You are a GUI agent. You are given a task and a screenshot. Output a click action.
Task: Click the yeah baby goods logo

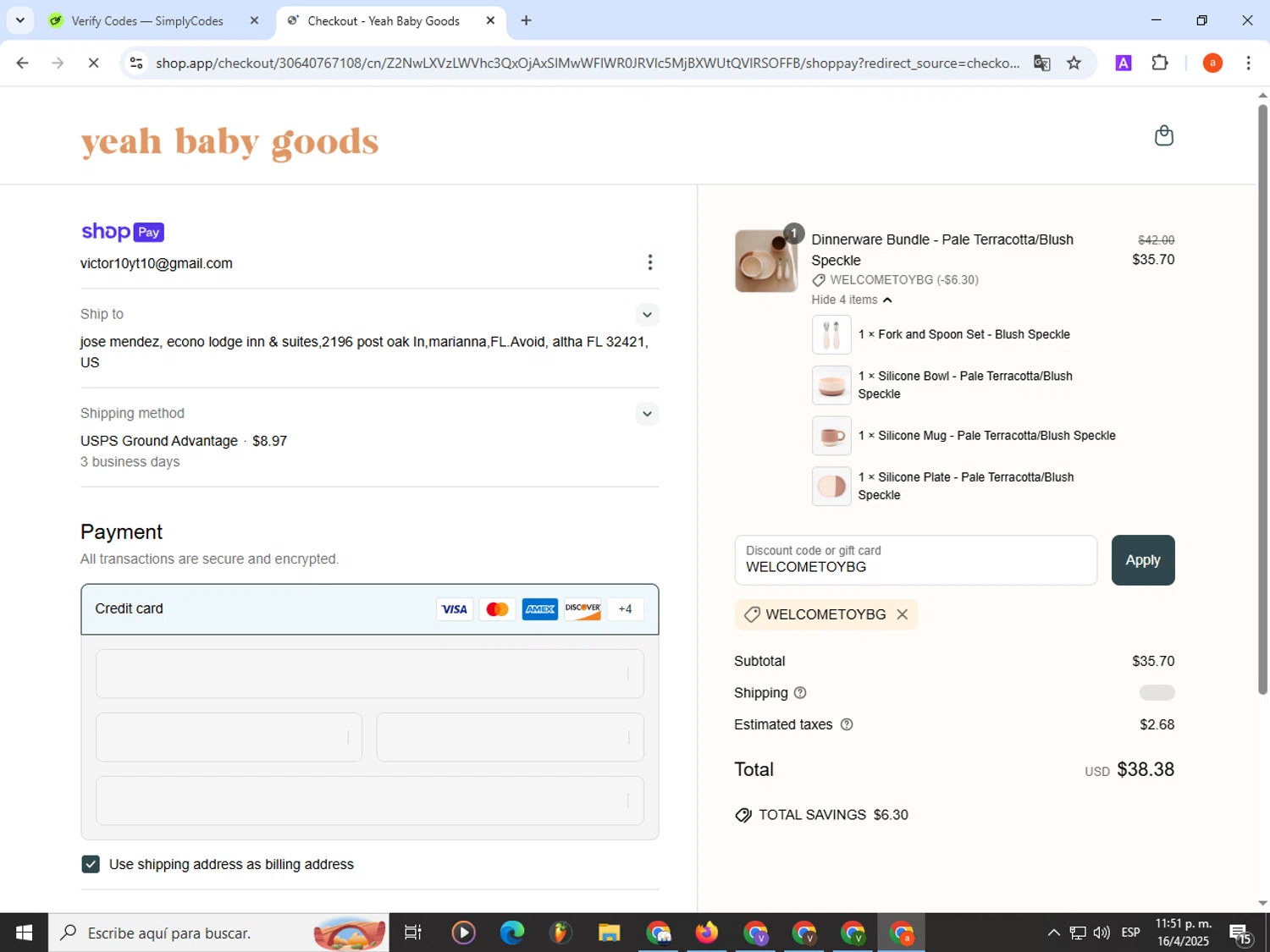229,142
